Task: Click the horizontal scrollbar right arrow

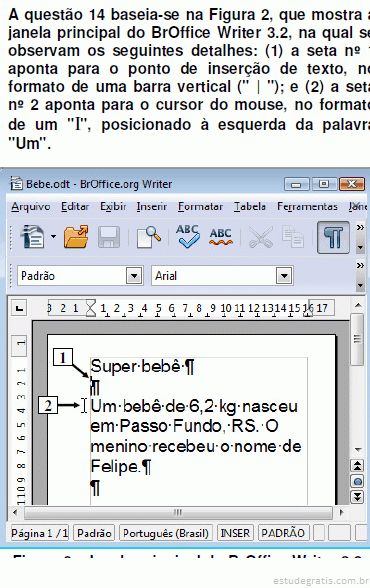Action: coord(342,512)
